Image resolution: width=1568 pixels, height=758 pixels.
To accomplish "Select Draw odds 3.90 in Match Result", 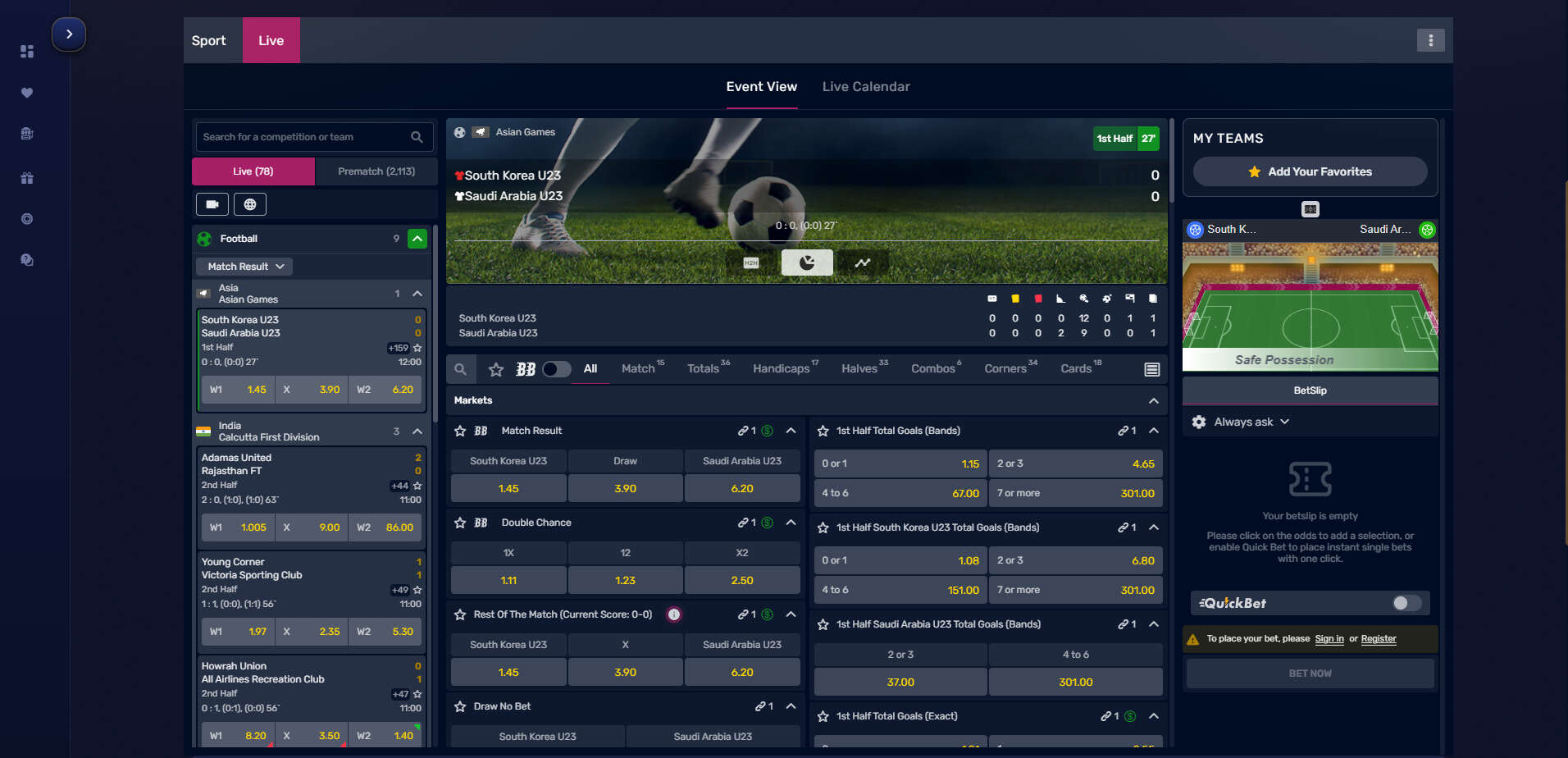I will 625,488.
